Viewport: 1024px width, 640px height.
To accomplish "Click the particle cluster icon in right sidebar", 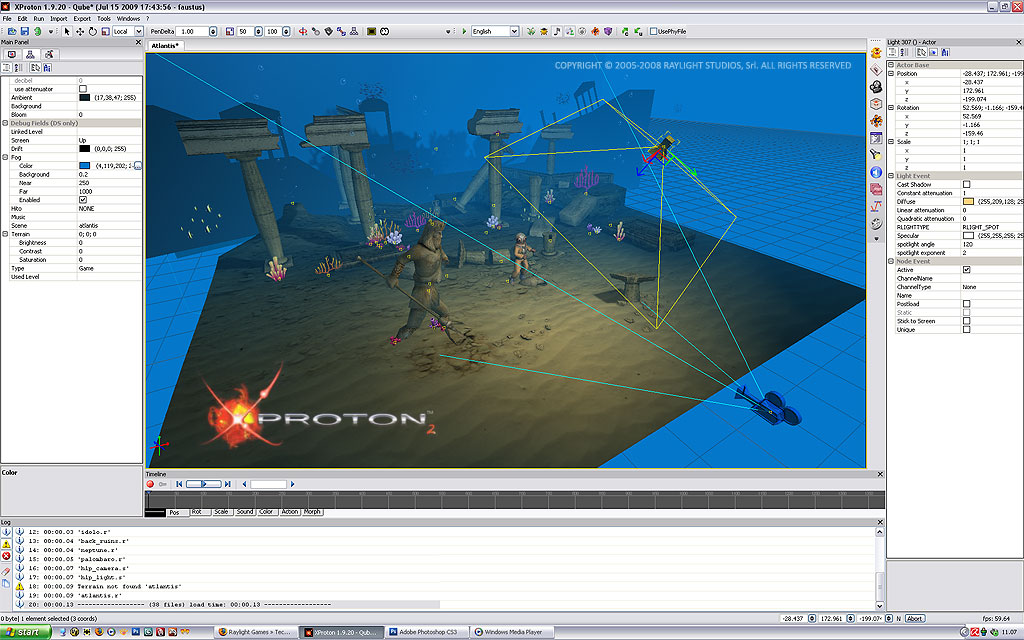I will click(876, 121).
